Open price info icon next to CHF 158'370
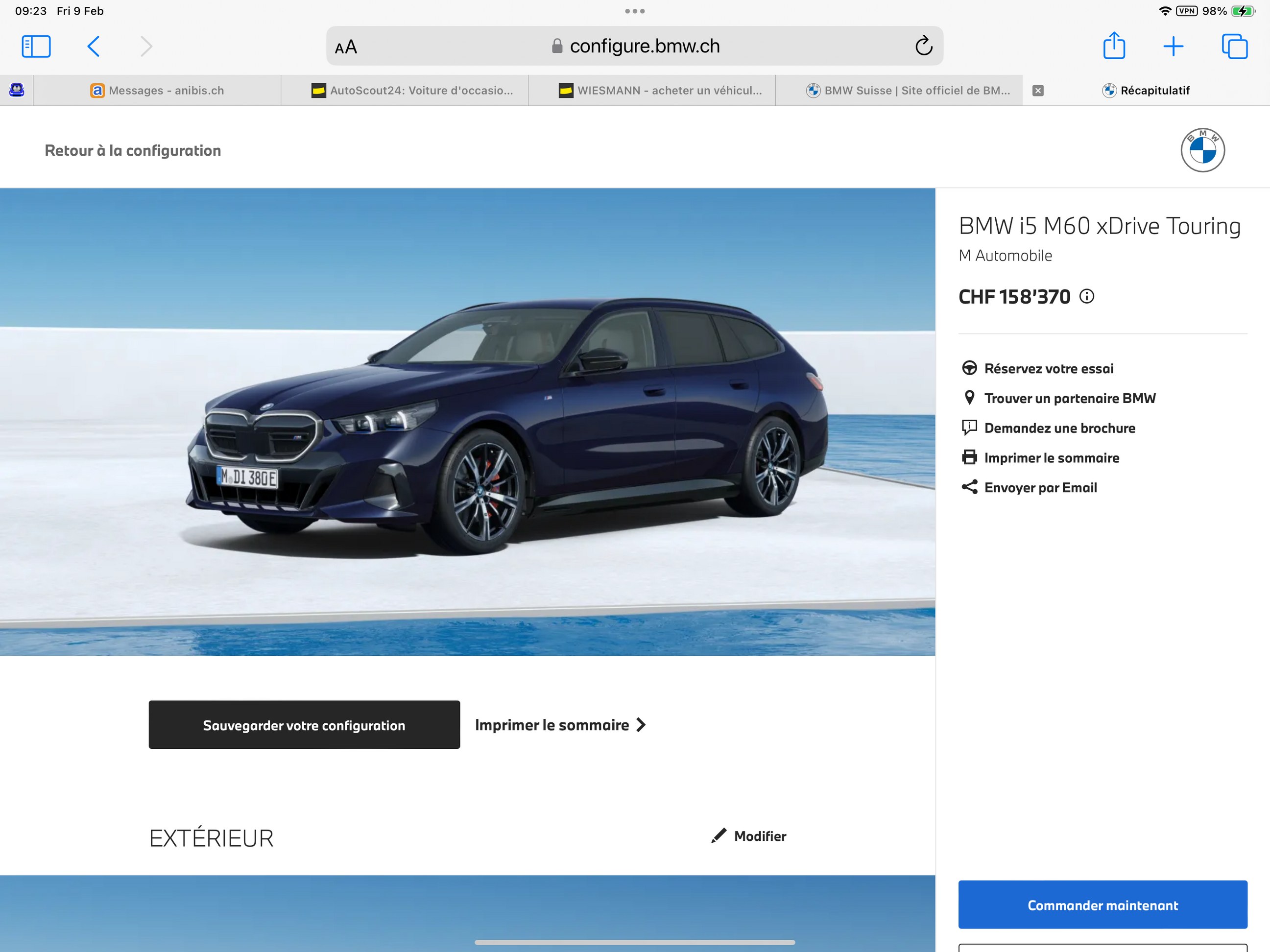1270x952 pixels. (x=1086, y=296)
